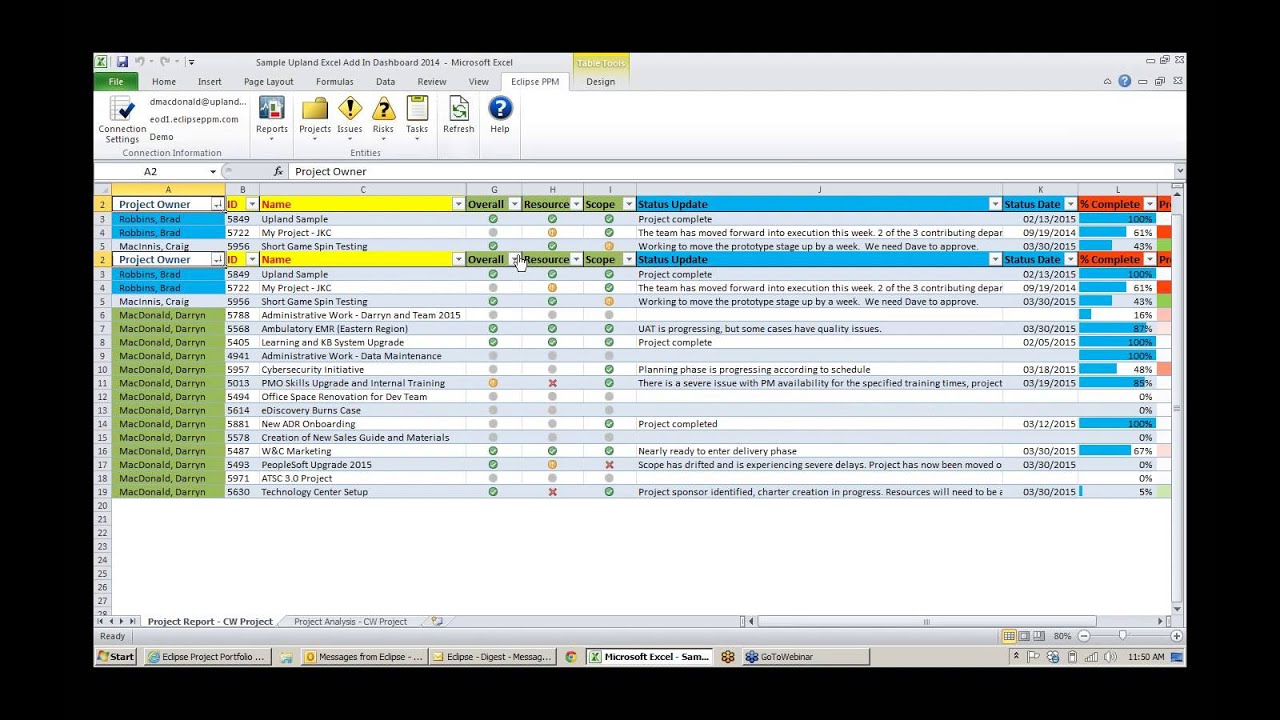This screenshot has width=1280, height=720.
Task: Select the Project Report - CW Project sheet tab
Action: point(210,621)
